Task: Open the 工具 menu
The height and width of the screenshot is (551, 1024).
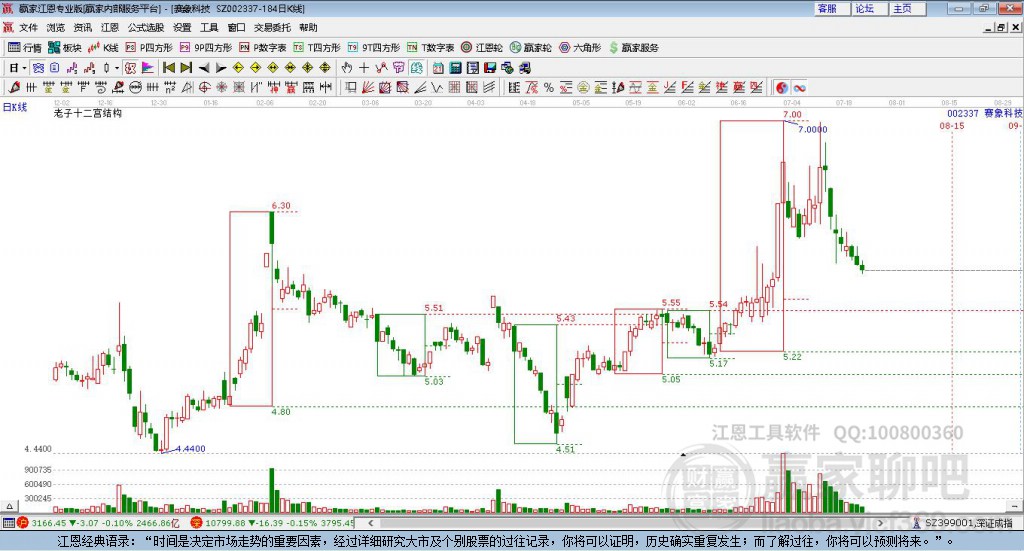Action: [x=209, y=27]
